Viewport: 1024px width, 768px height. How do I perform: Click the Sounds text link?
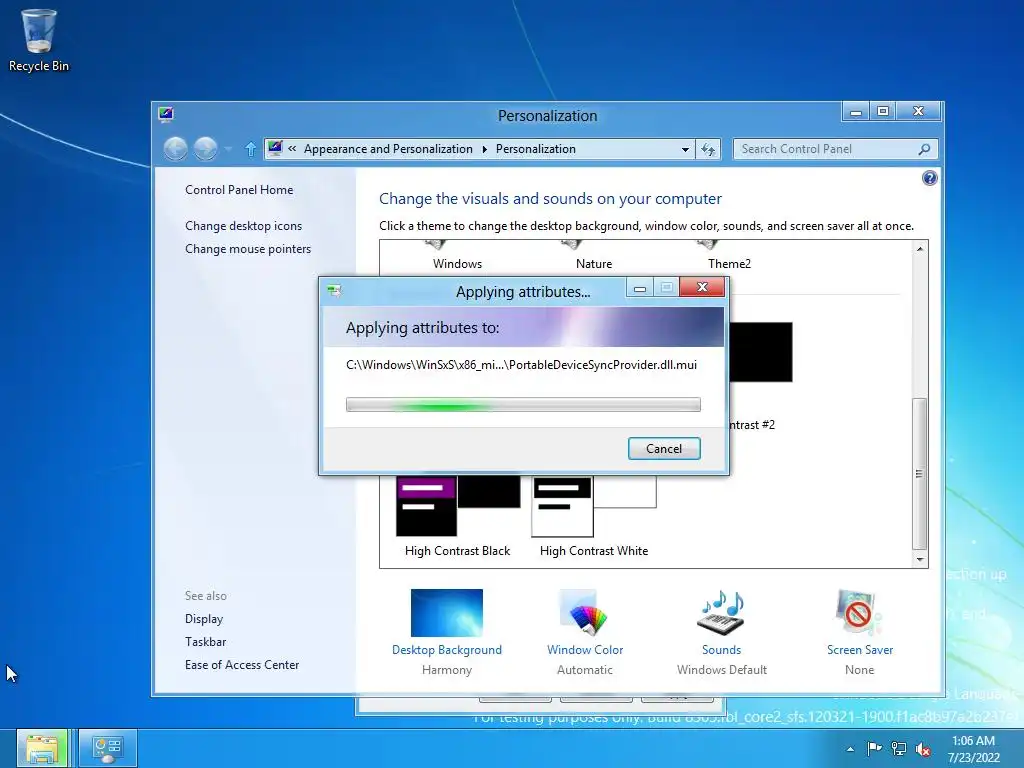coord(722,650)
